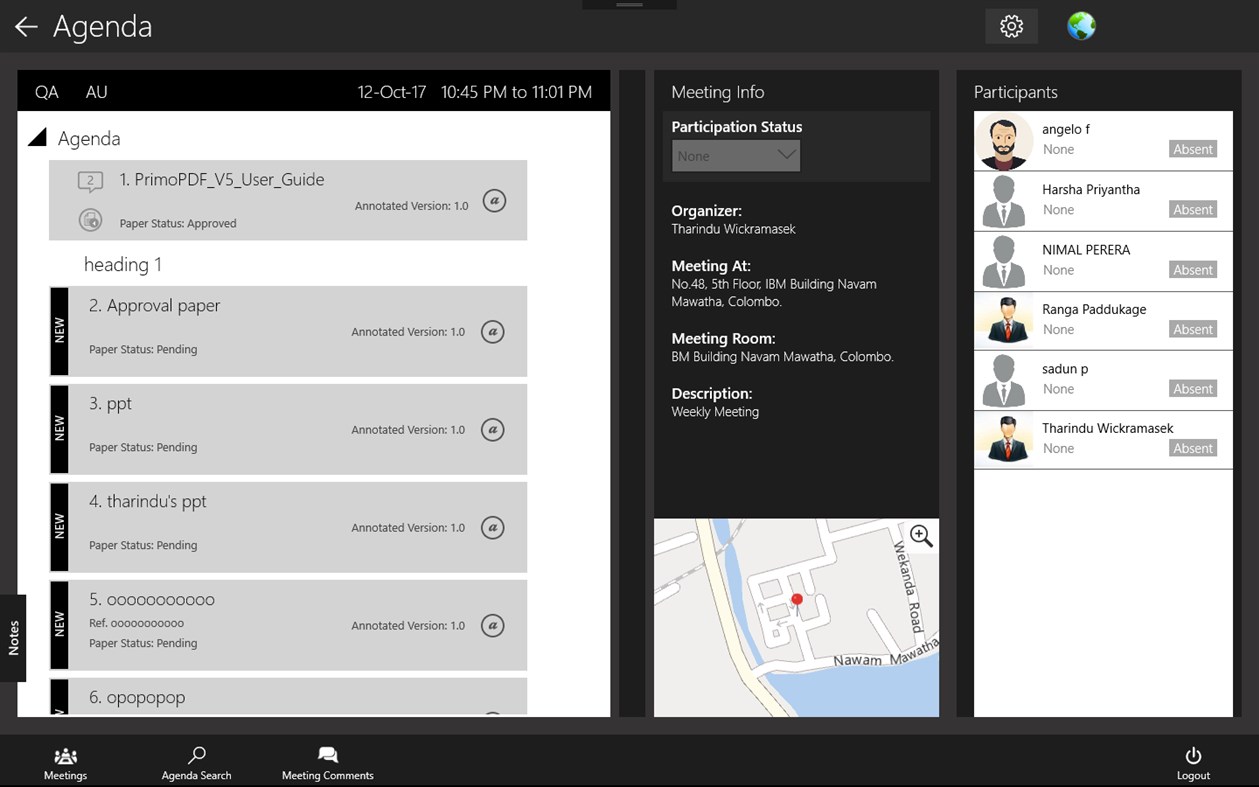Click the NEW tag on Approval paper
The image size is (1259, 787).
tap(59, 331)
